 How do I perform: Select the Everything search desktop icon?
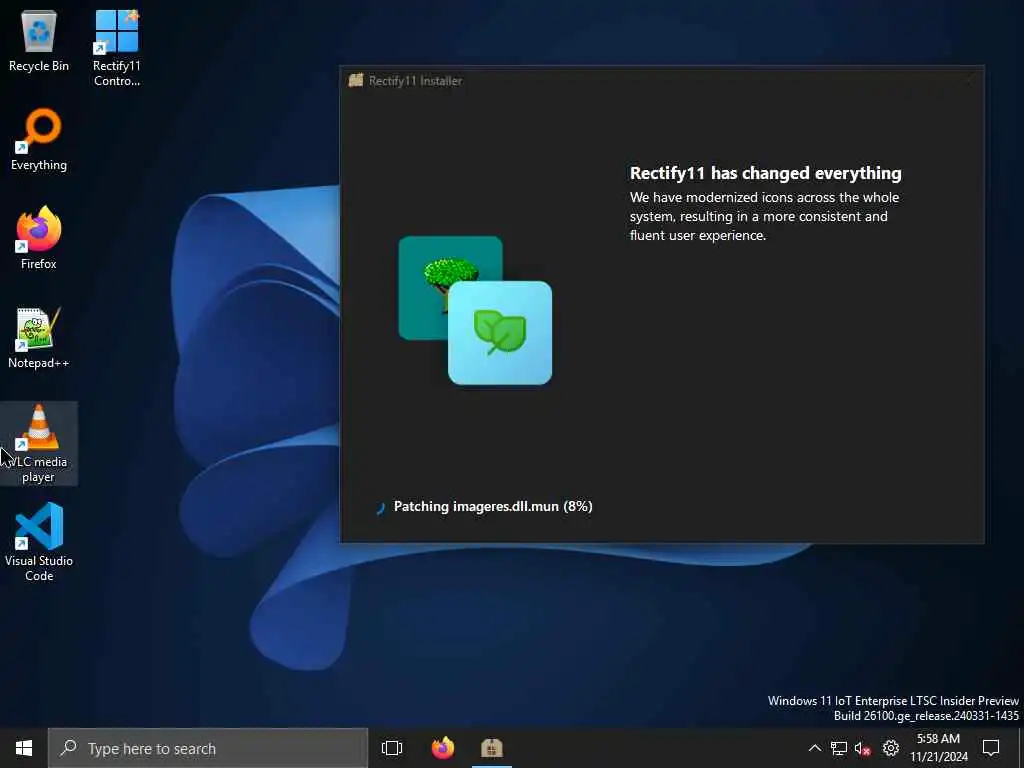(39, 140)
